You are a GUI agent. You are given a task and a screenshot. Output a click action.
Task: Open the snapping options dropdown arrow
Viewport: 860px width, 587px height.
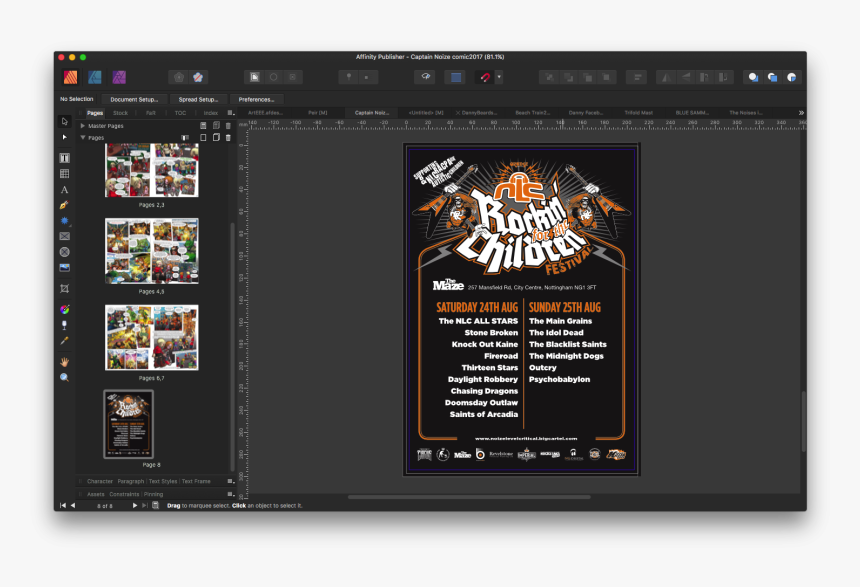[499, 77]
